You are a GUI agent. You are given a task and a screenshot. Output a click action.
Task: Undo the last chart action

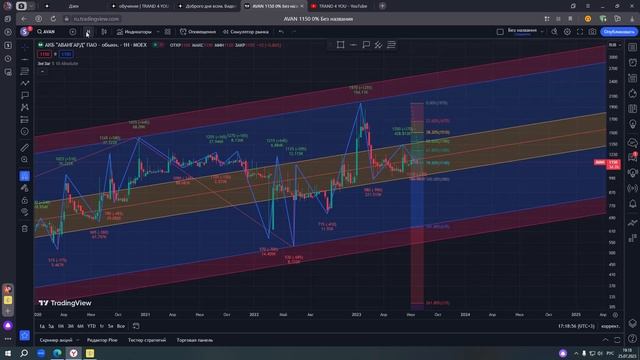[x=281, y=32]
